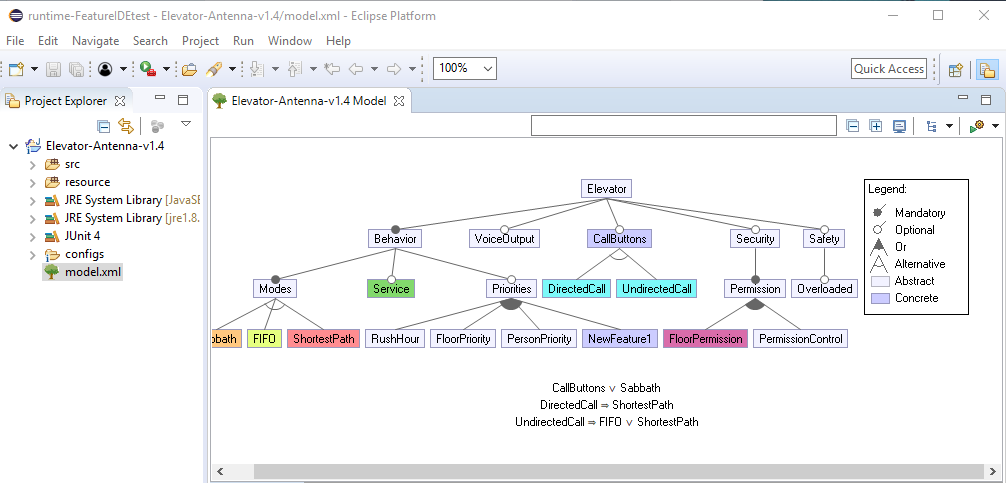Viewport: 1006px width, 483px height.
Task: Open the run gear dropdown in model toolbar
Action: [996, 126]
